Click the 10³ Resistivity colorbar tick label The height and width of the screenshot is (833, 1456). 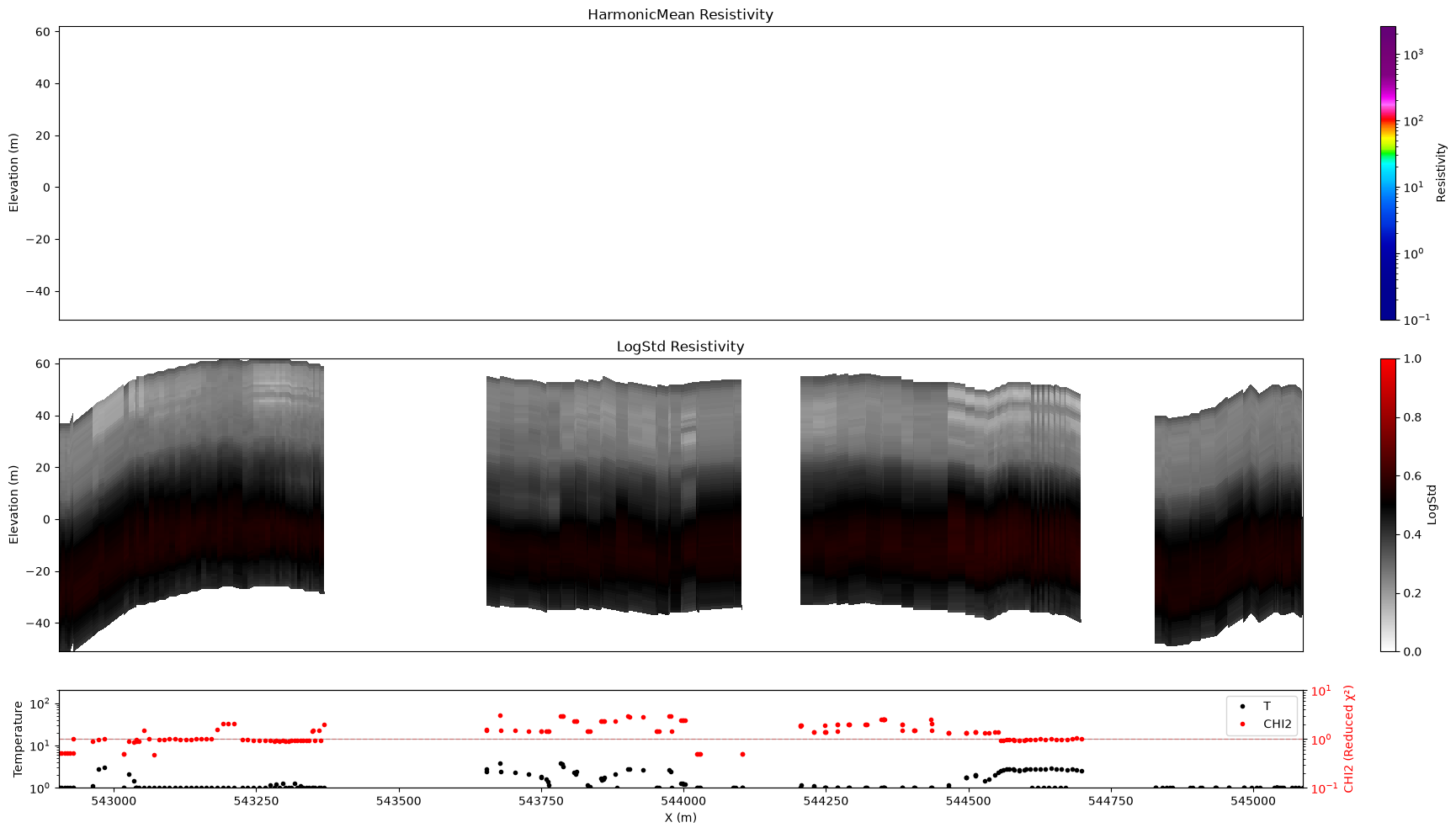(x=1414, y=55)
